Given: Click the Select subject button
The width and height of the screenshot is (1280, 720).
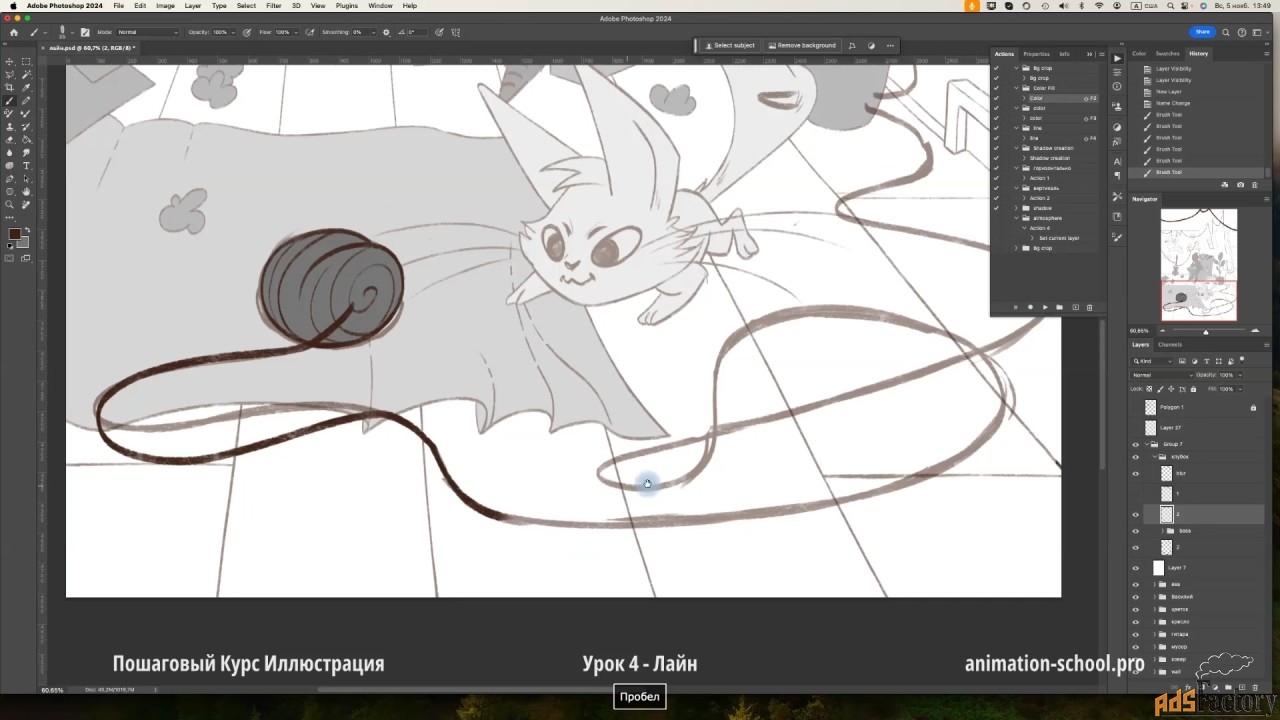Looking at the screenshot, I should (730, 45).
